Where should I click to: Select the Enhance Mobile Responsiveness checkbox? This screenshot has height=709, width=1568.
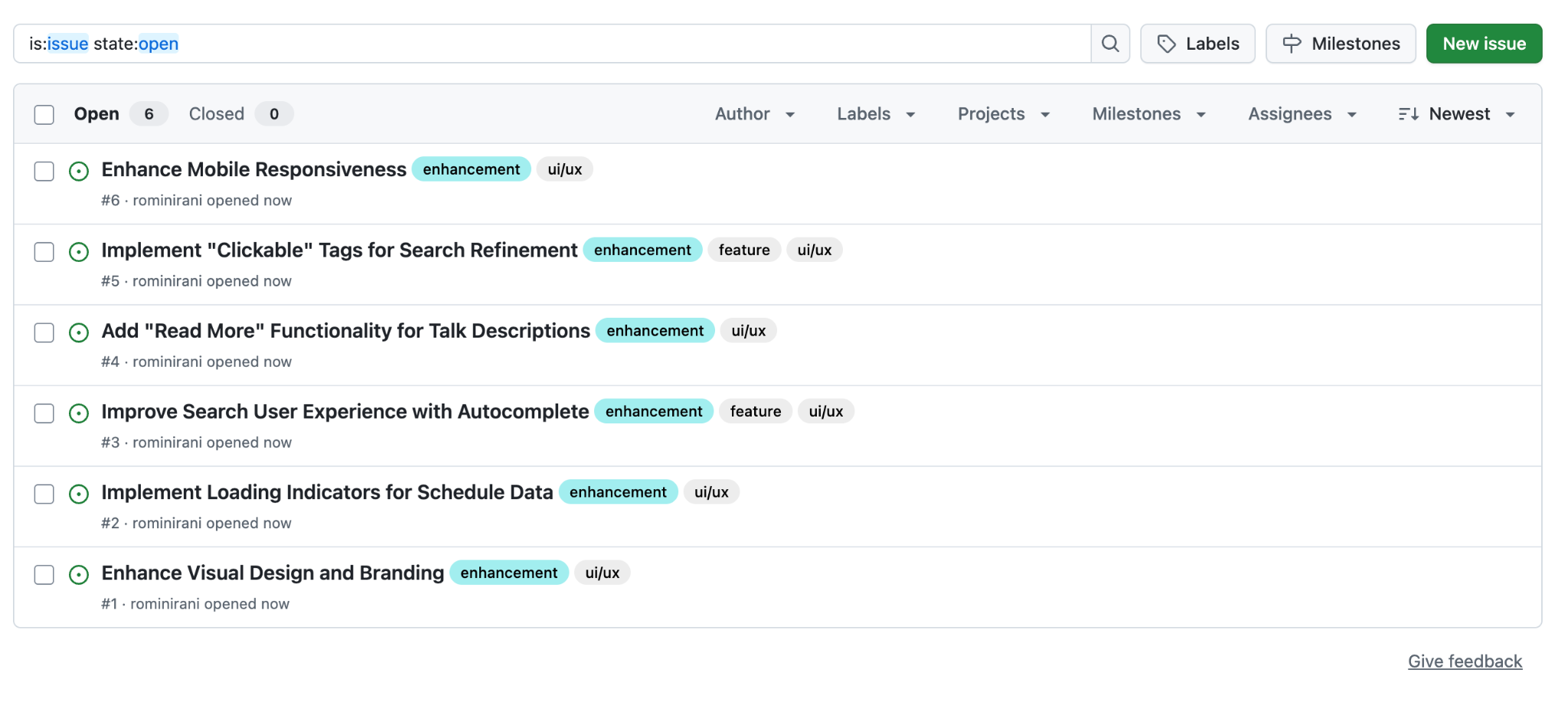pyautogui.click(x=44, y=171)
